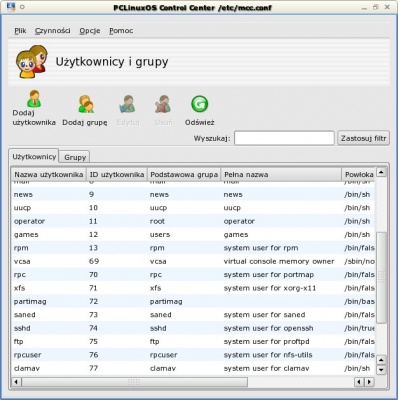Select the 'vcsa' user row
This screenshot has height=400, width=398.
pos(193,261)
